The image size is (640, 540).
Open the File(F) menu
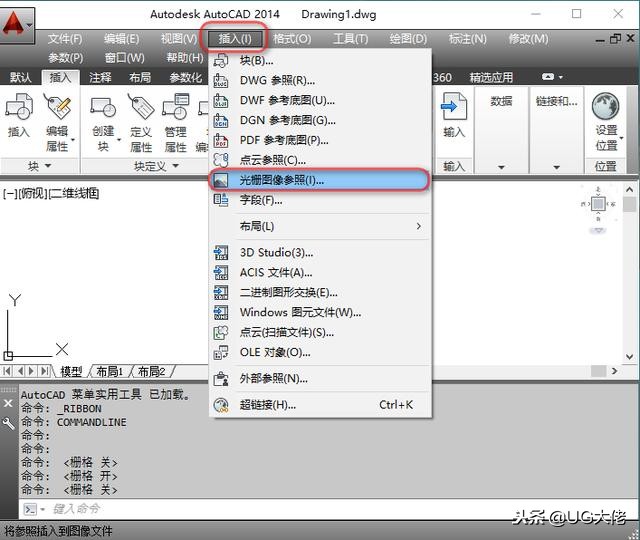pos(65,39)
